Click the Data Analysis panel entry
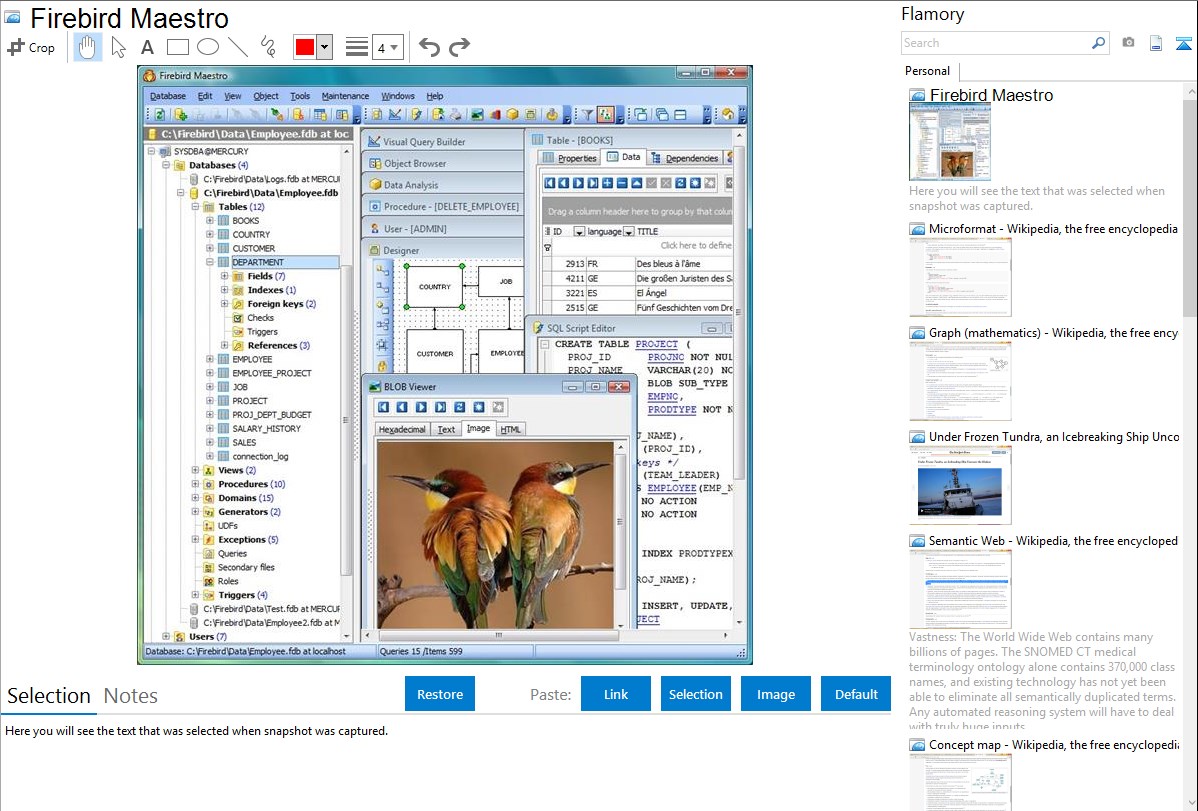The image size is (1198, 811). [442, 185]
